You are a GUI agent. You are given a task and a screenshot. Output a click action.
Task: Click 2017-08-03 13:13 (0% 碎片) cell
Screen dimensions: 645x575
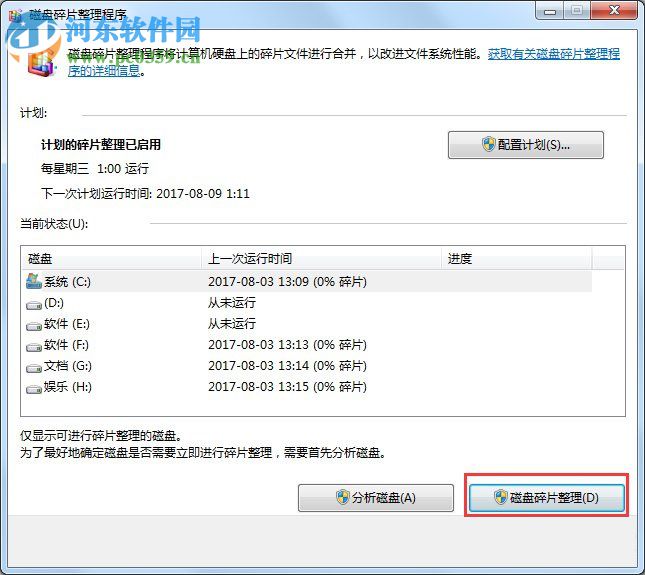287,345
